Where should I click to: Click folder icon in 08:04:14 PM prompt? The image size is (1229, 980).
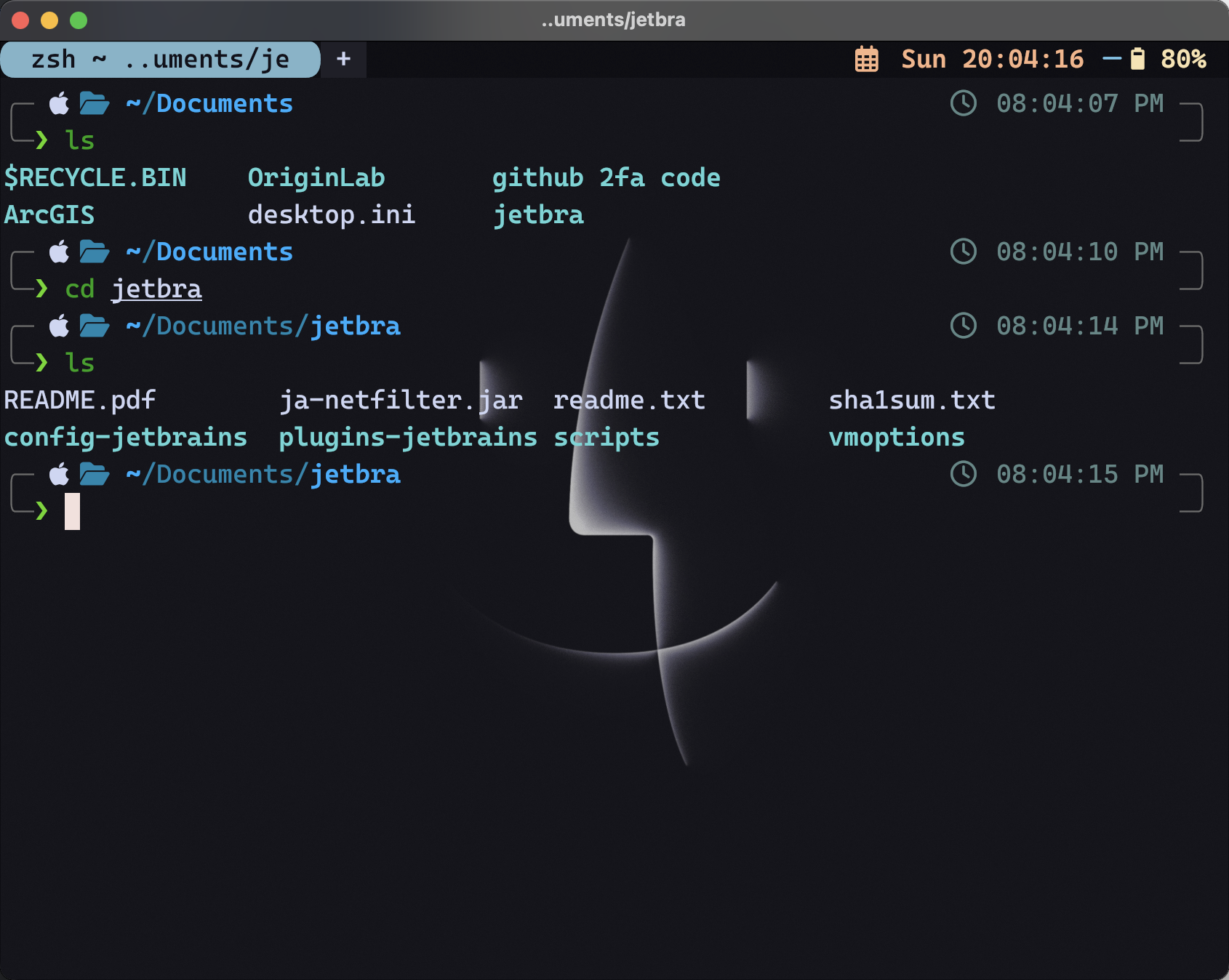point(95,326)
